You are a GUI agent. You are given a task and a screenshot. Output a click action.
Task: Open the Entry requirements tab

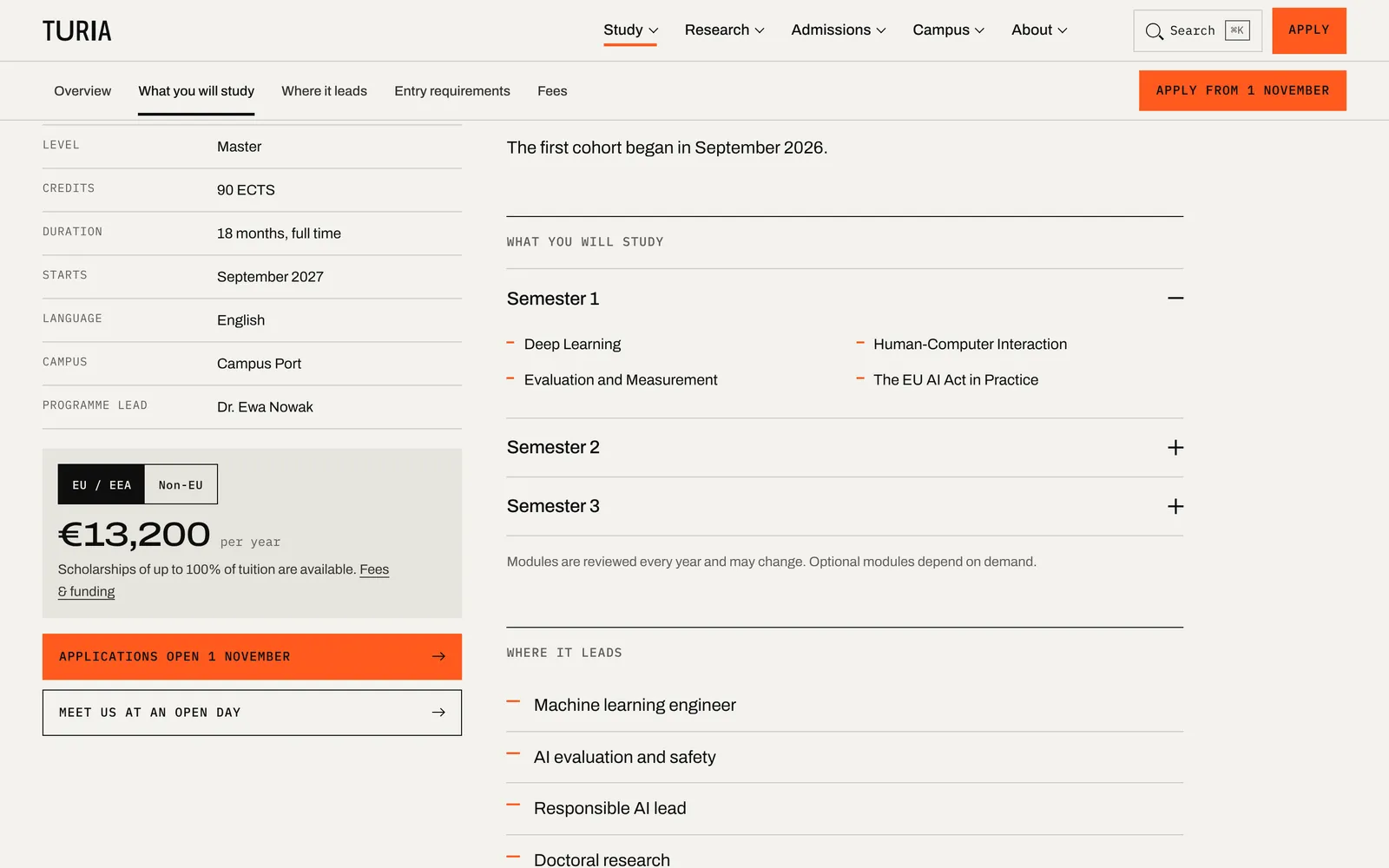tap(452, 91)
